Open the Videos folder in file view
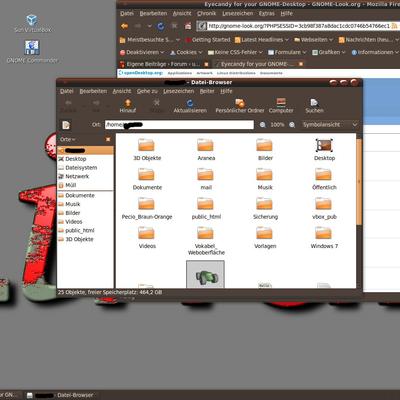400x400 pixels. point(147,238)
